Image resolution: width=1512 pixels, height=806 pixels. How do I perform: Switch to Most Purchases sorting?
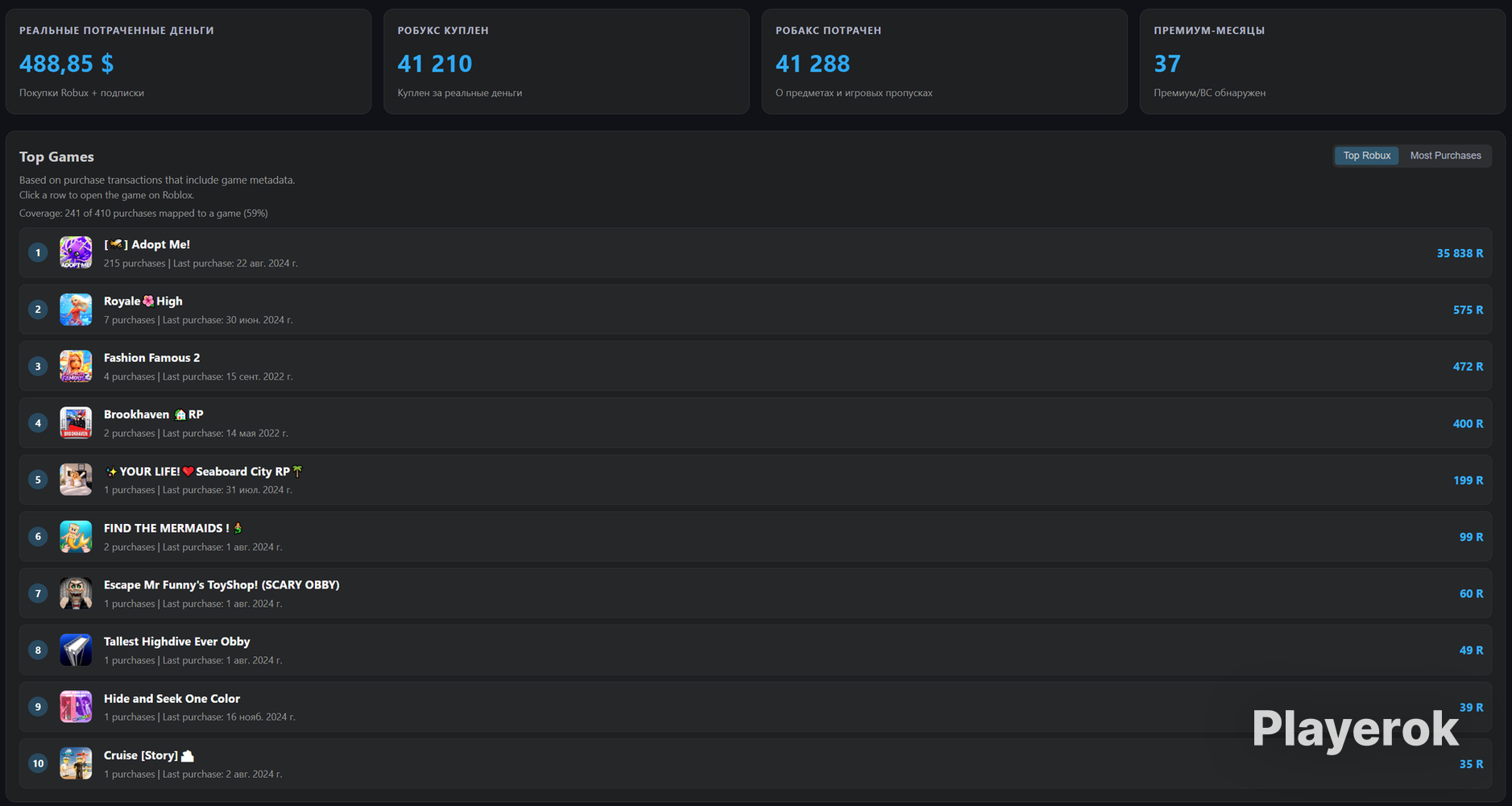click(1445, 156)
